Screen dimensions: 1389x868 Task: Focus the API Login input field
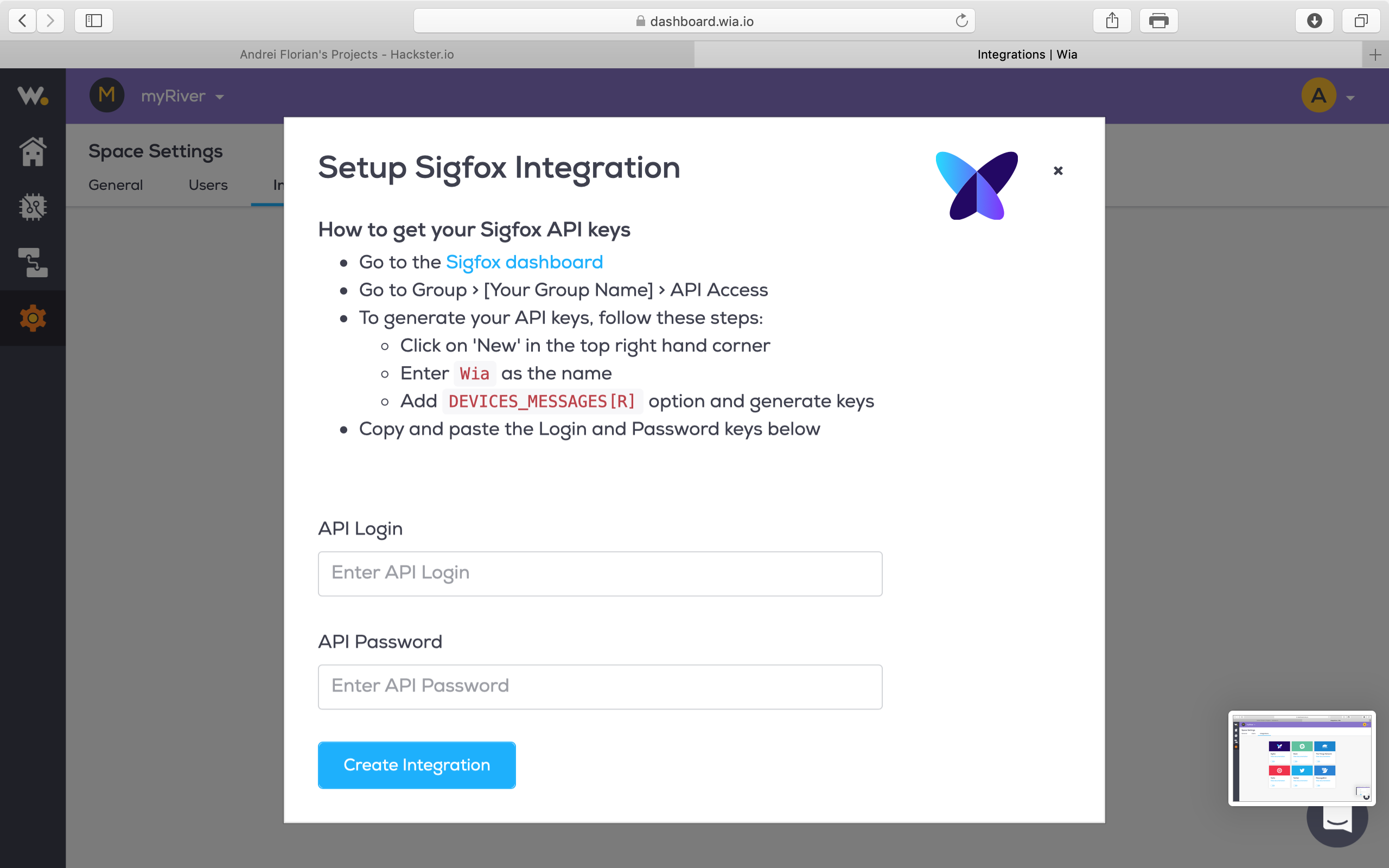600,573
